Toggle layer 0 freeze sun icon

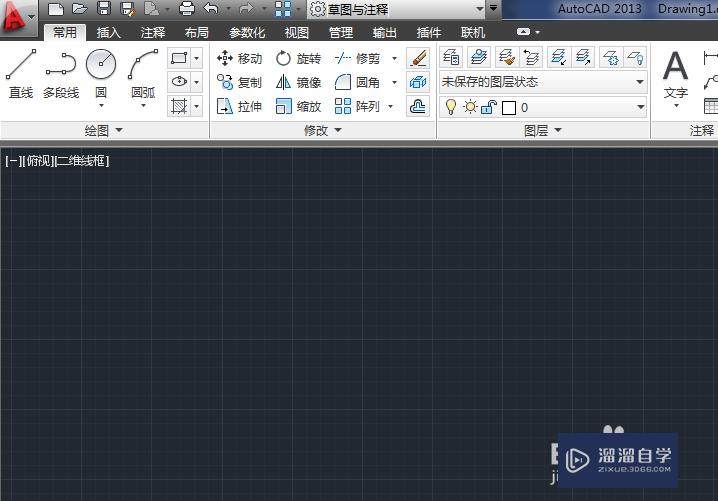(x=470, y=107)
